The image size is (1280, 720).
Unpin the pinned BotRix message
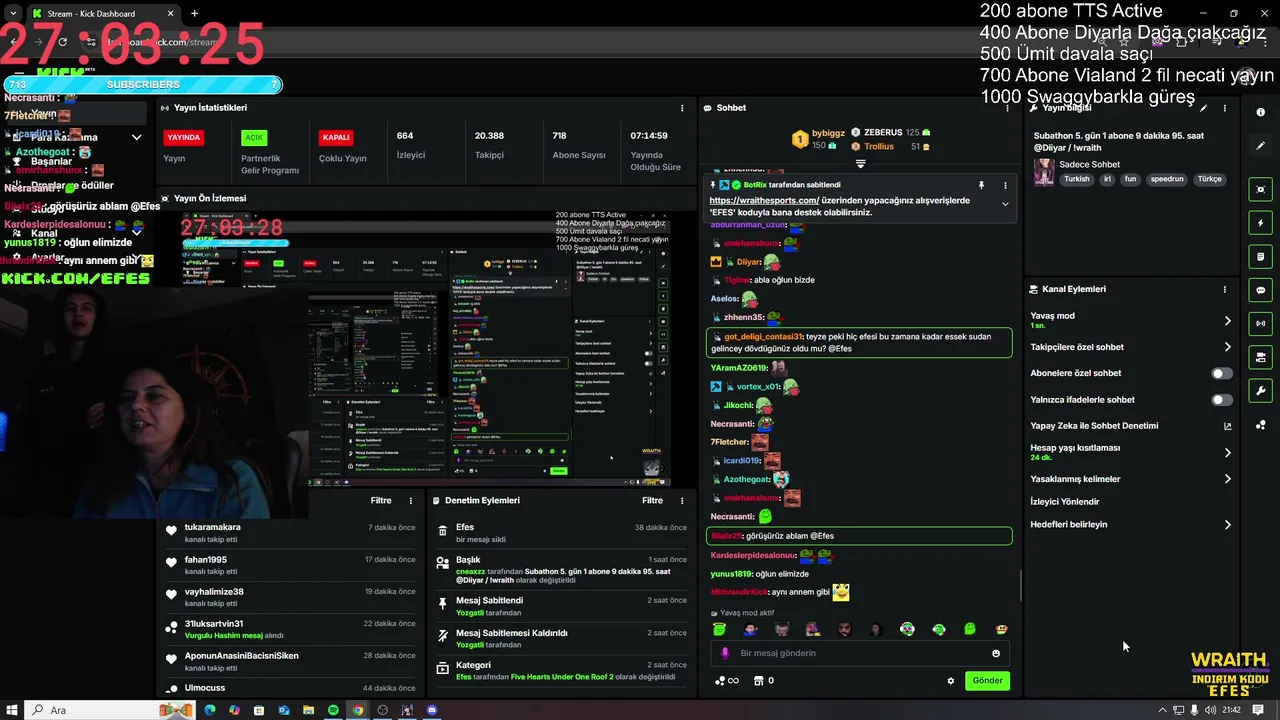981,185
